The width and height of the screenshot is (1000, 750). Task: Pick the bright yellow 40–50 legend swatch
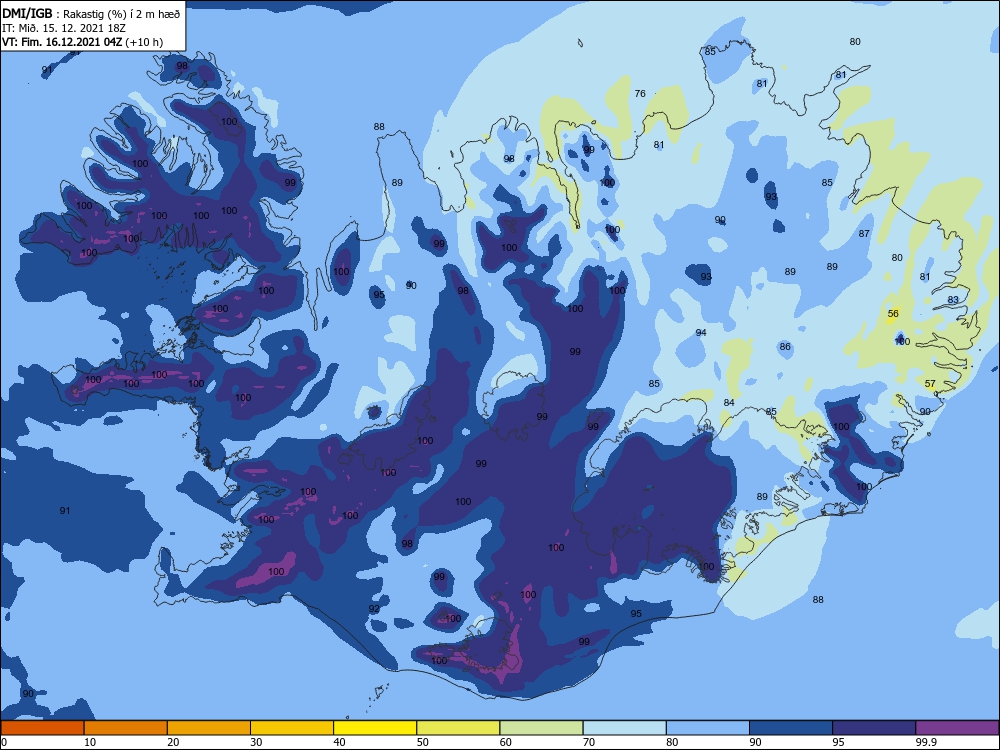coord(375,728)
